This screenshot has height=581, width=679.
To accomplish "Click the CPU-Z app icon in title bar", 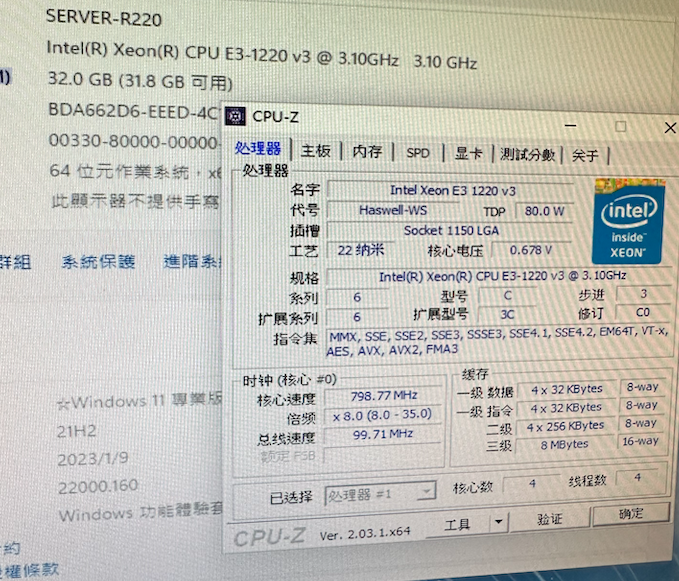I will click(x=235, y=116).
